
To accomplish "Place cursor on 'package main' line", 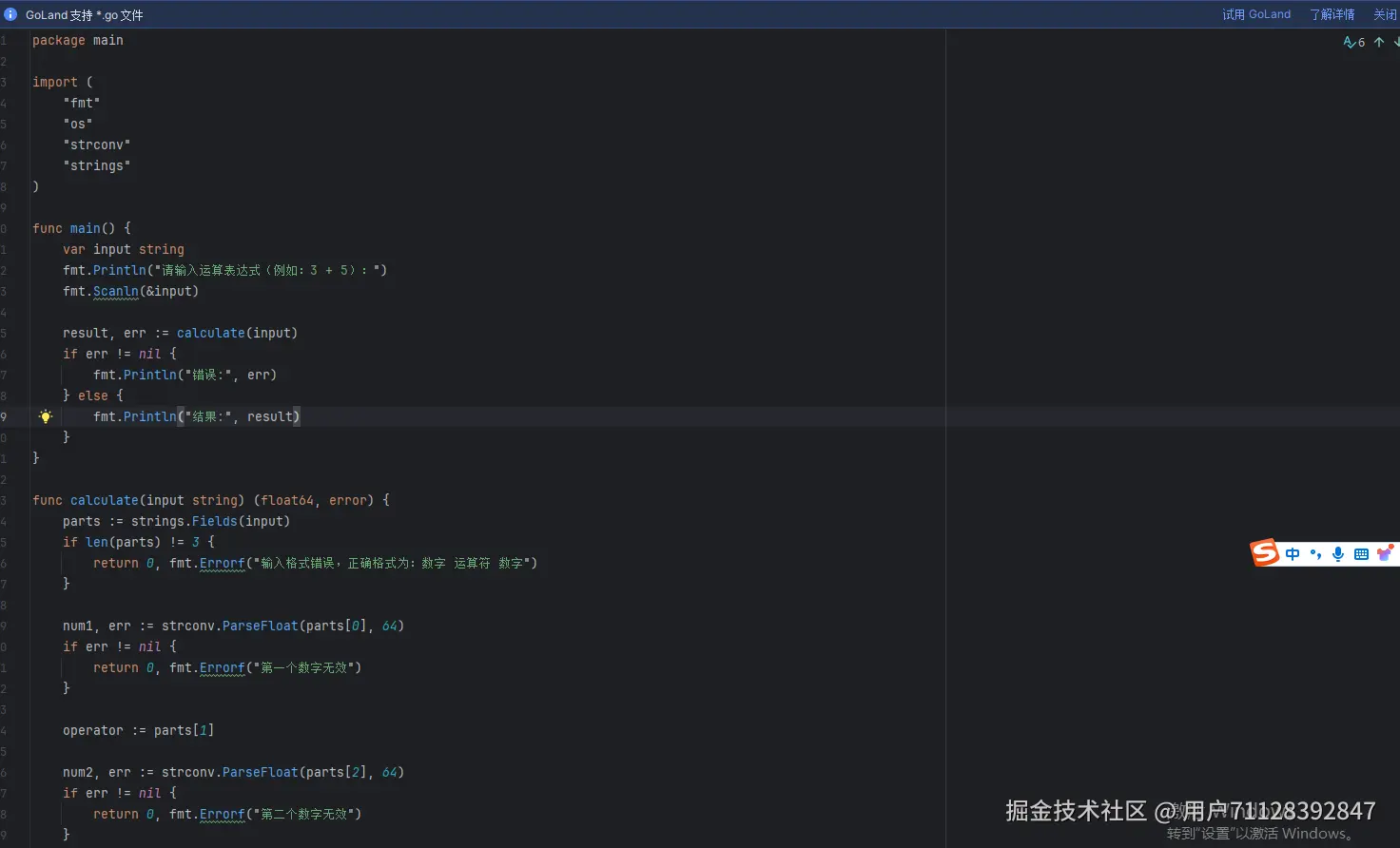I will [x=78, y=40].
